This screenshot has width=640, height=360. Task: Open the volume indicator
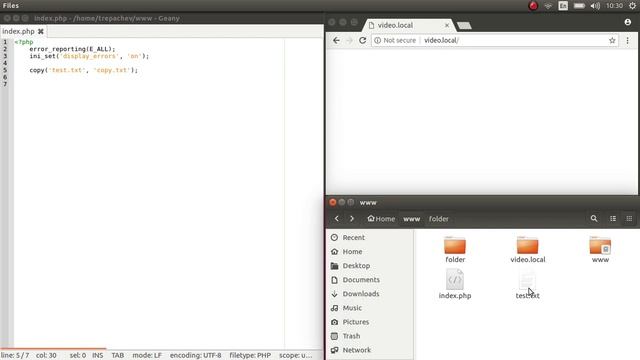[595, 6]
